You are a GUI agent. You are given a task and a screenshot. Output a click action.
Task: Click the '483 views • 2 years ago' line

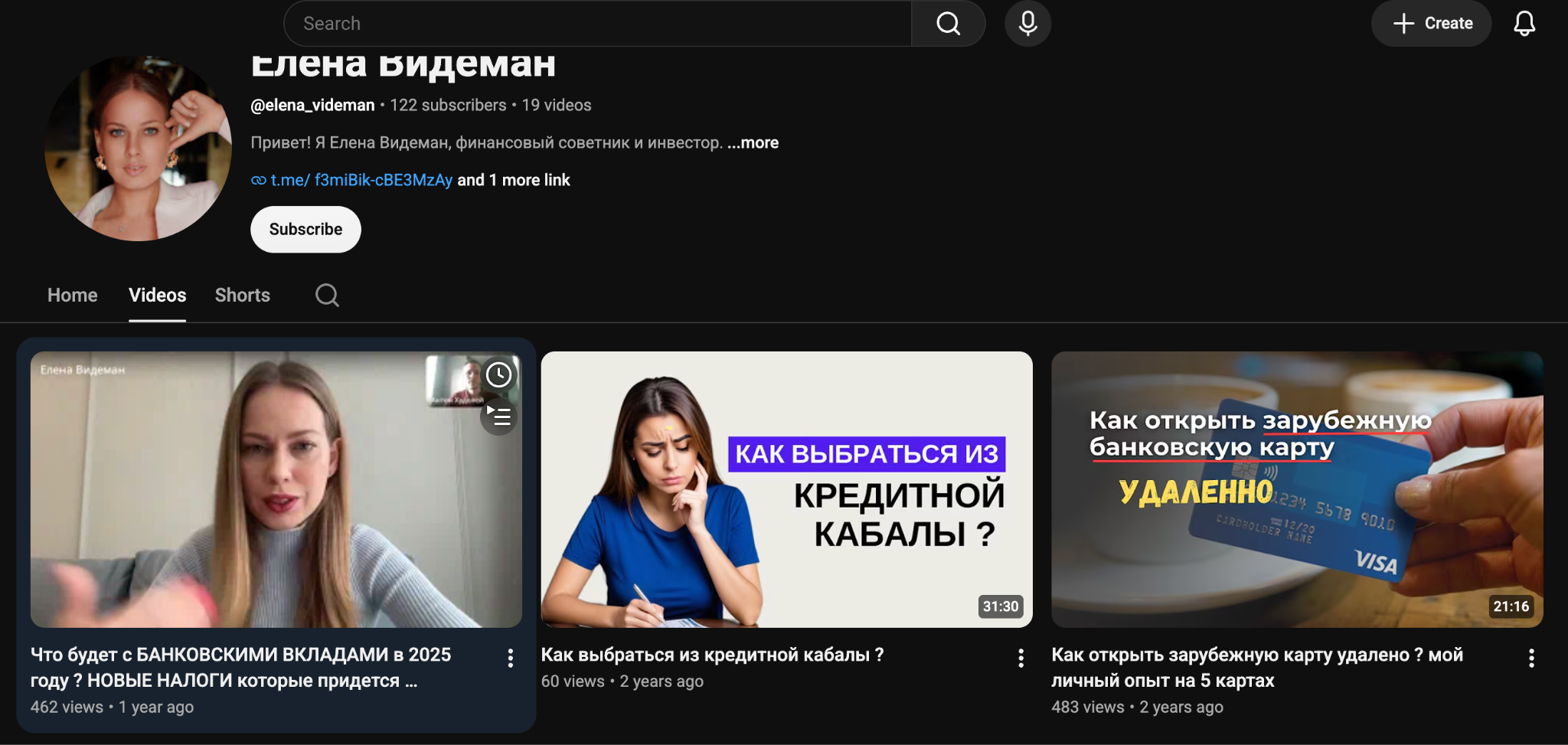coord(1137,707)
